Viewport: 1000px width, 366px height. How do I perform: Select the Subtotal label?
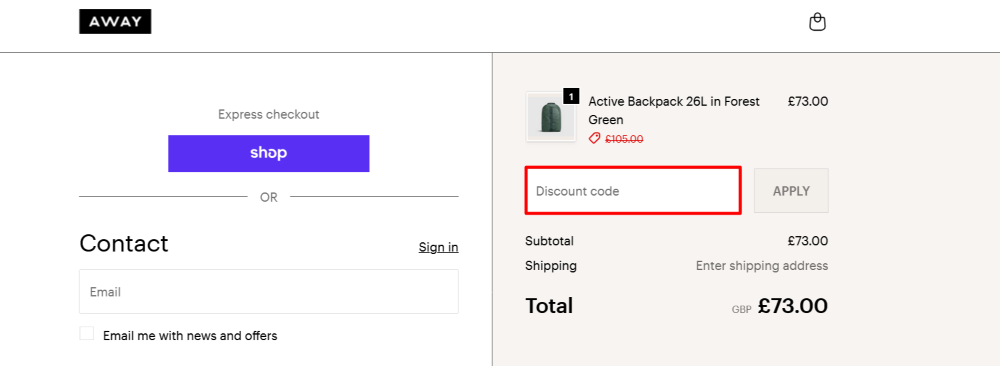549,241
